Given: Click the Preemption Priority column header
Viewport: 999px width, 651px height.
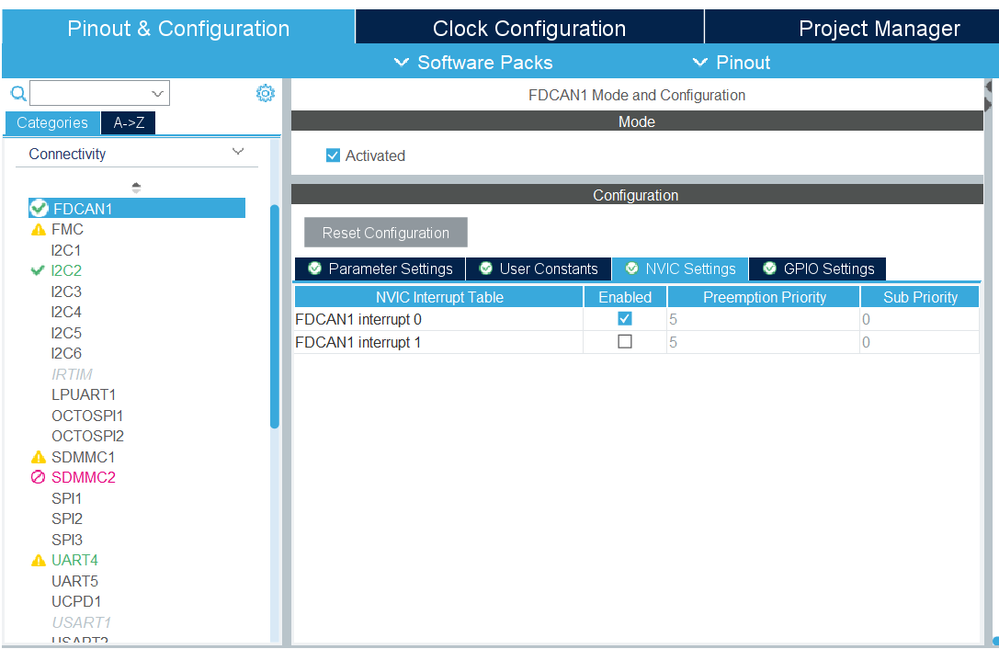Looking at the screenshot, I should (x=764, y=297).
